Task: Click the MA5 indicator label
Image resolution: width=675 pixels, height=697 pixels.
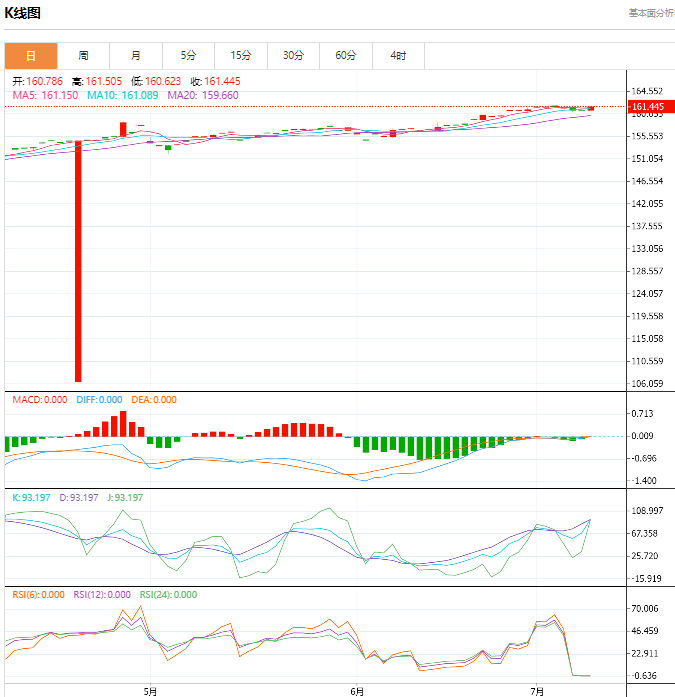Action: (45, 95)
